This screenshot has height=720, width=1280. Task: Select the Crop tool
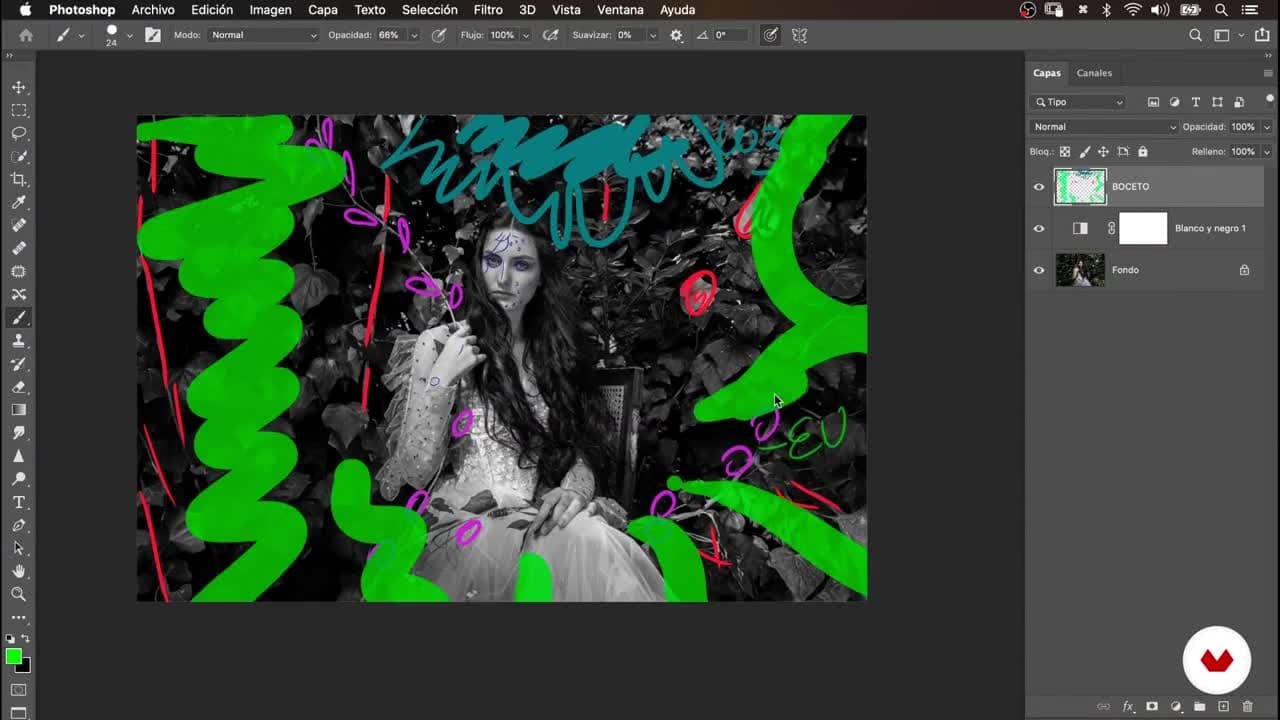[x=19, y=179]
